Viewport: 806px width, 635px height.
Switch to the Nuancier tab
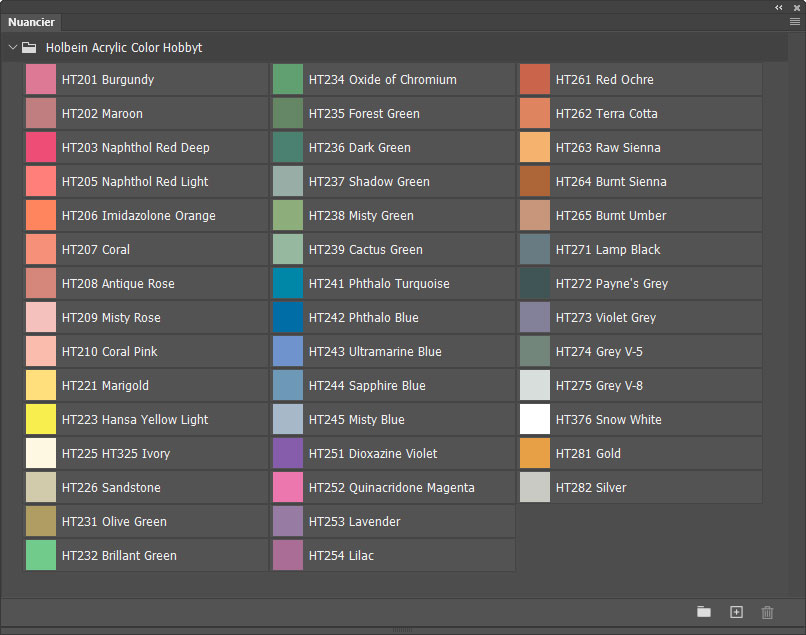(31, 22)
